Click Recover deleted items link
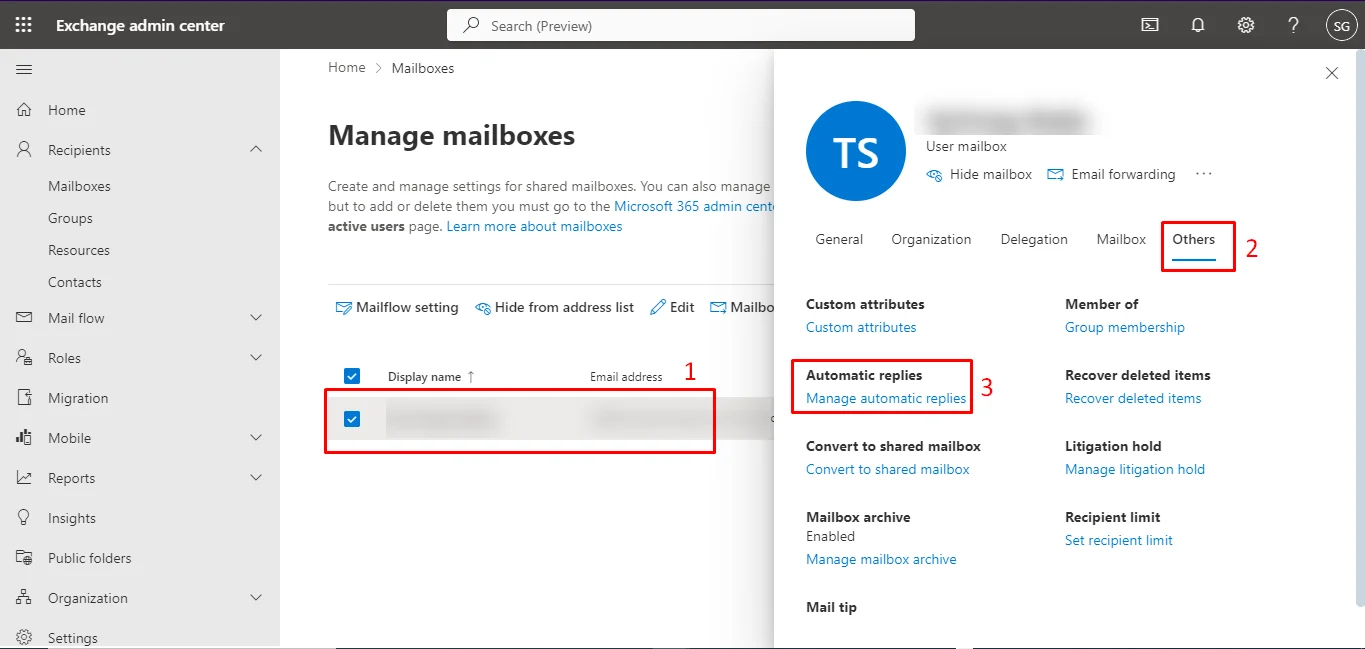 point(1133,398)
